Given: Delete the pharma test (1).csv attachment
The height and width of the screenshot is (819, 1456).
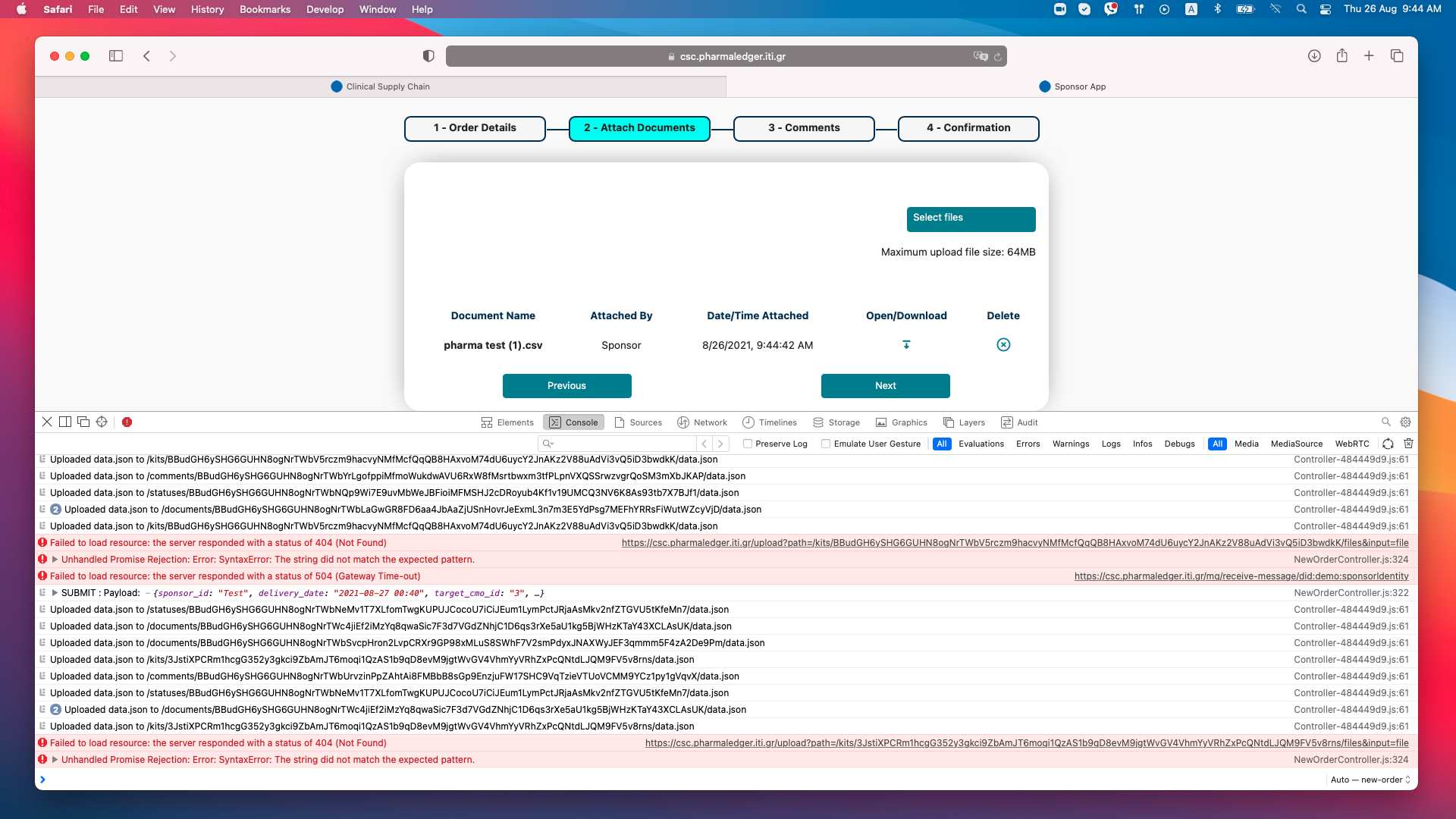Looking at the screenshot, I should (x=1003, y=345).
